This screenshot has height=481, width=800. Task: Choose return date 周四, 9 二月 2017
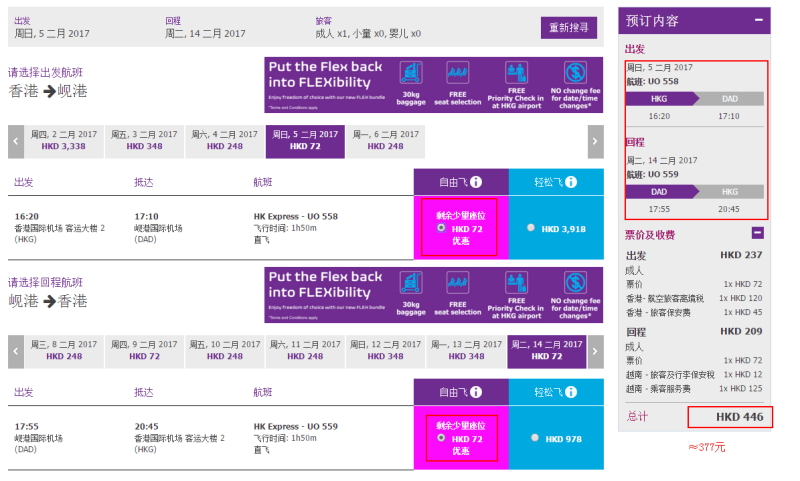click(x=144, y=351)
